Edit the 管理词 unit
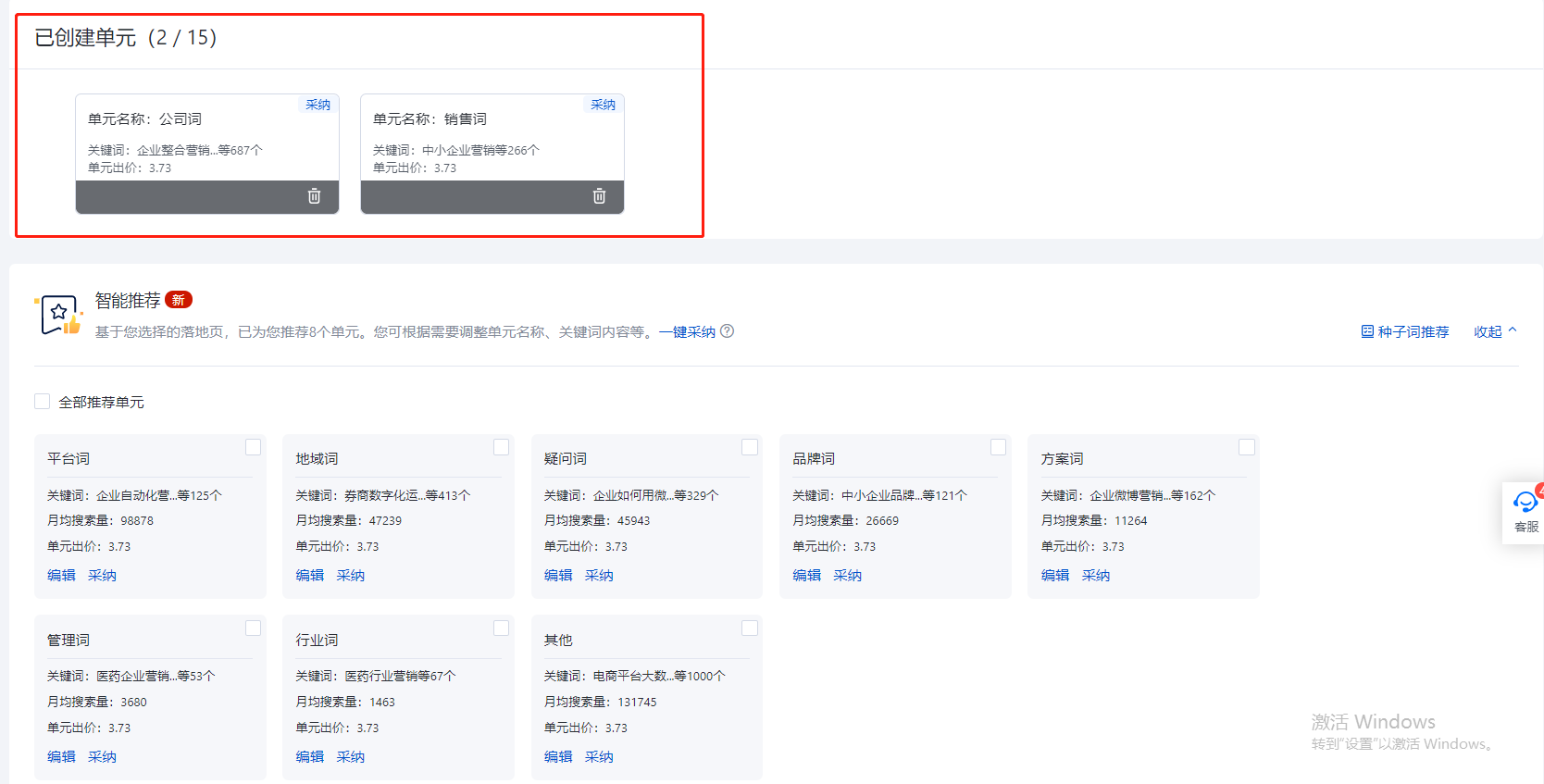This screenshot has width=1544, height=784. point(61,757)
